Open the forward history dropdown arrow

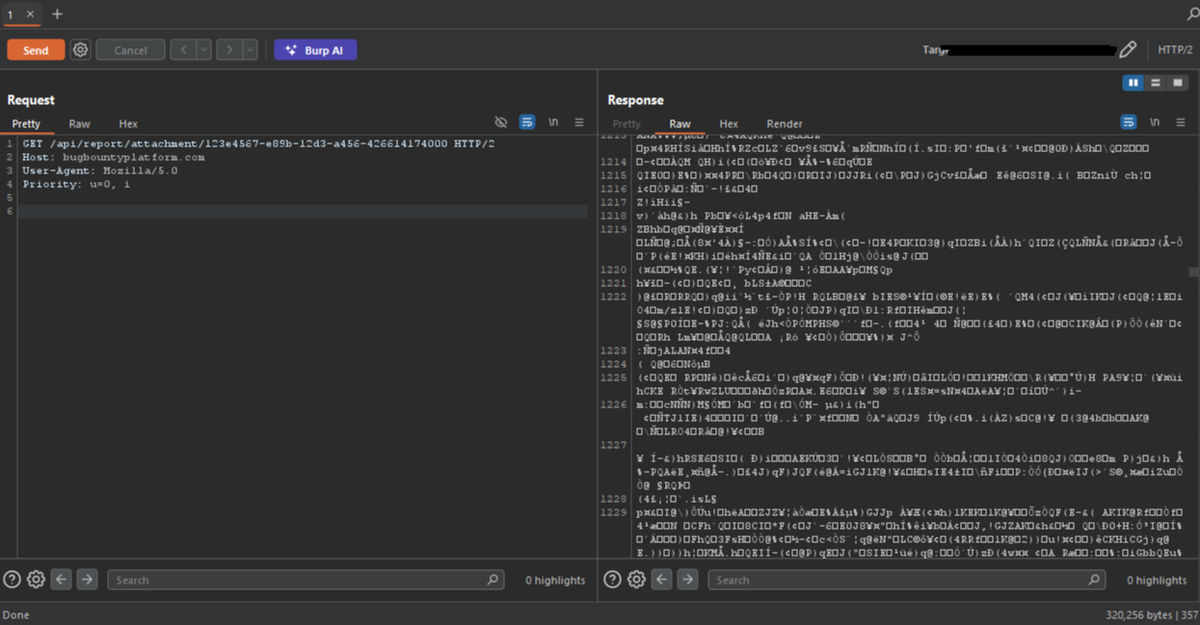tap(250, 50)
